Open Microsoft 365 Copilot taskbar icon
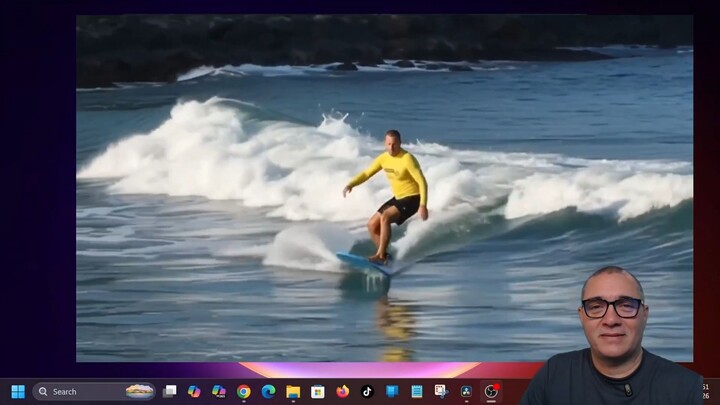 click(x=219, y=392)
